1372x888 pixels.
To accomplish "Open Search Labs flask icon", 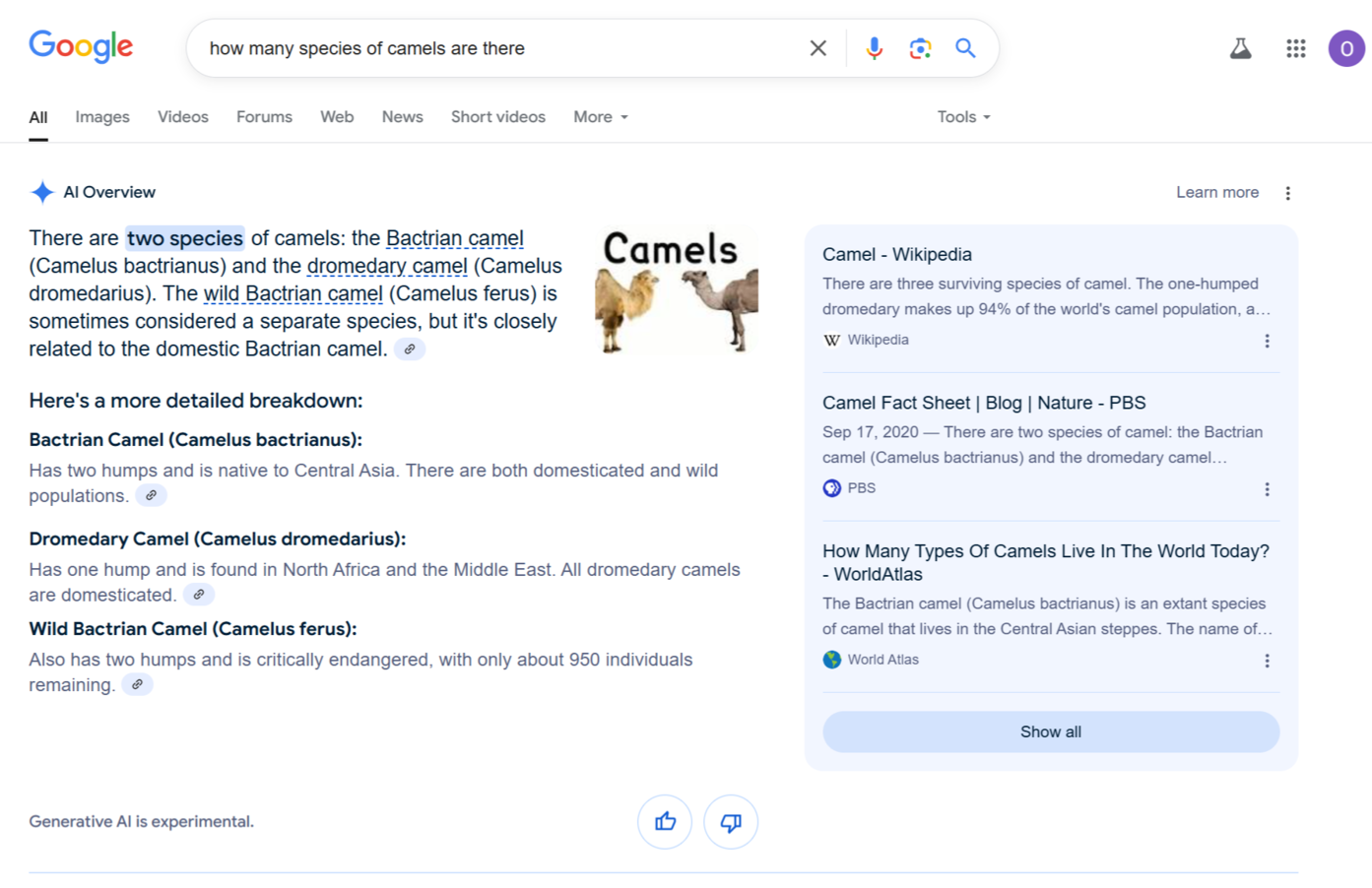I will coord(1240,48).
